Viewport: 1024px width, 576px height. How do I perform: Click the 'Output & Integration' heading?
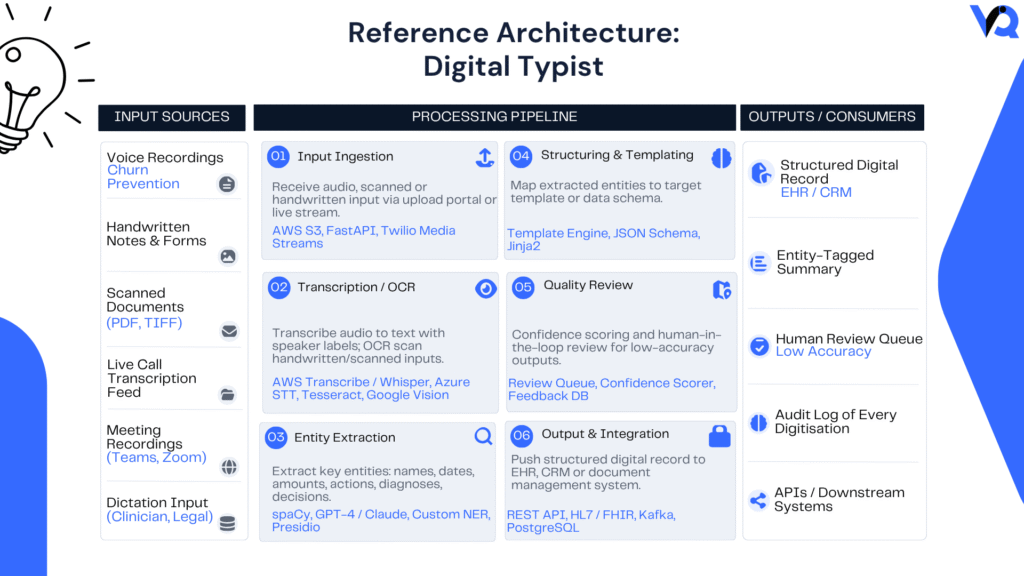tap(605, 434)
